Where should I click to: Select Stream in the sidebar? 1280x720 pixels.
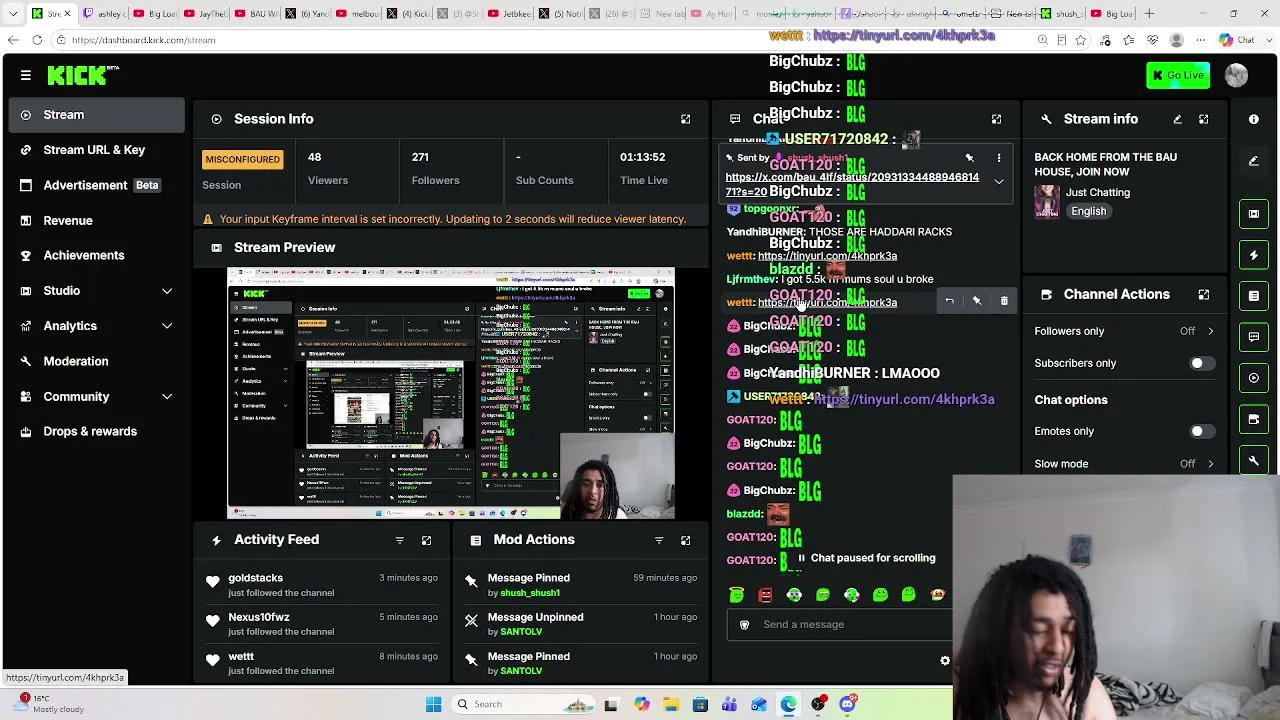[x=97, y=115]
